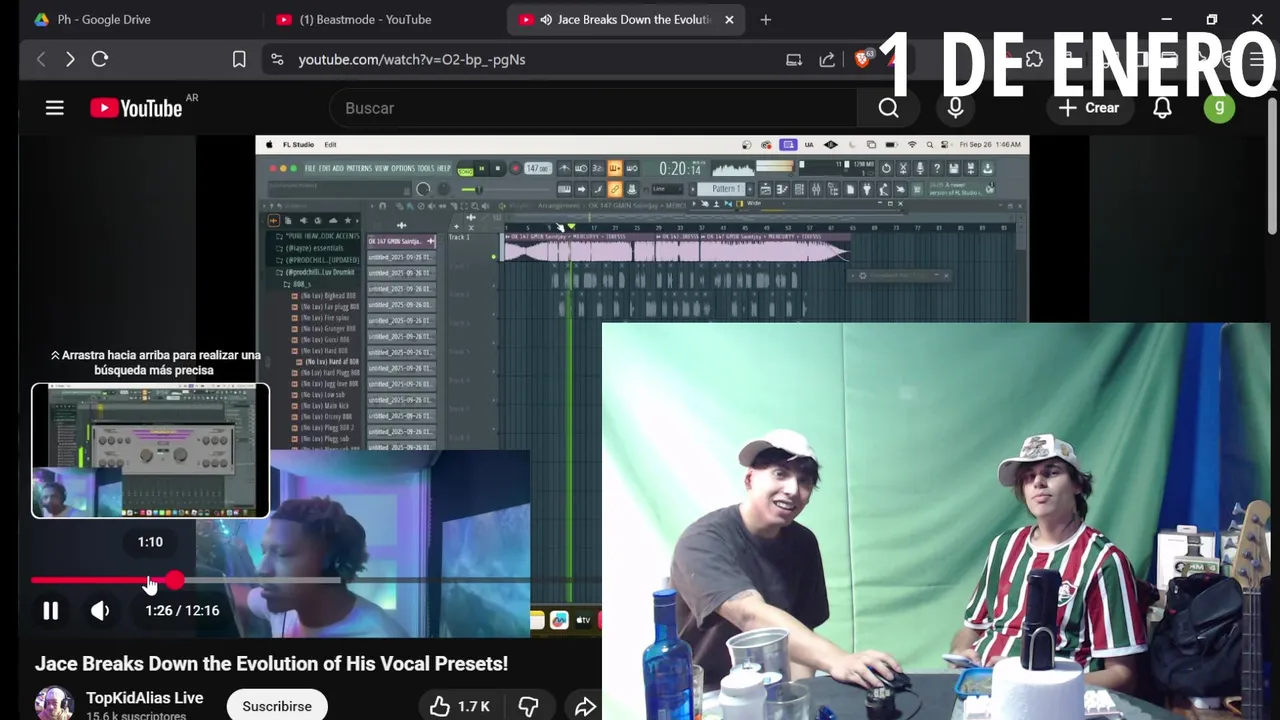
Task: Start voice search with microphone icon
Action: [x=955, y=108]
